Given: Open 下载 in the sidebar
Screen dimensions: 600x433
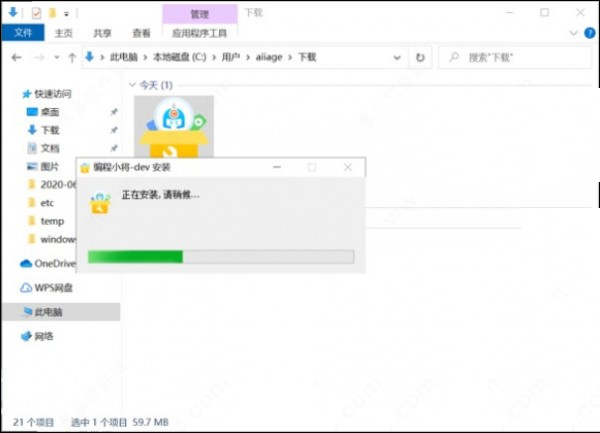Looking at the screenshot, I should click(x=50, y=130).
